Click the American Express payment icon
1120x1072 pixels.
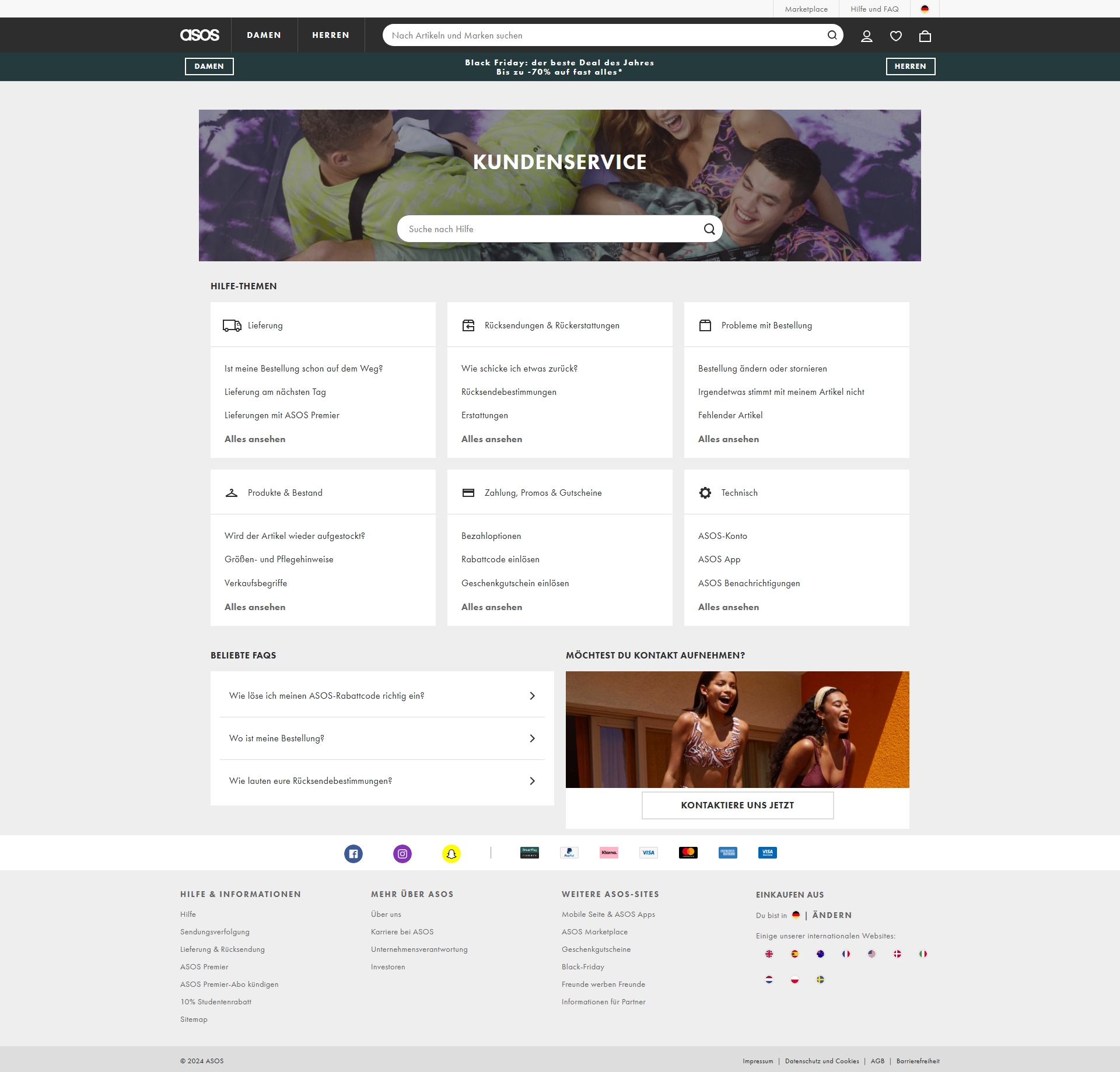pos(728,853)
